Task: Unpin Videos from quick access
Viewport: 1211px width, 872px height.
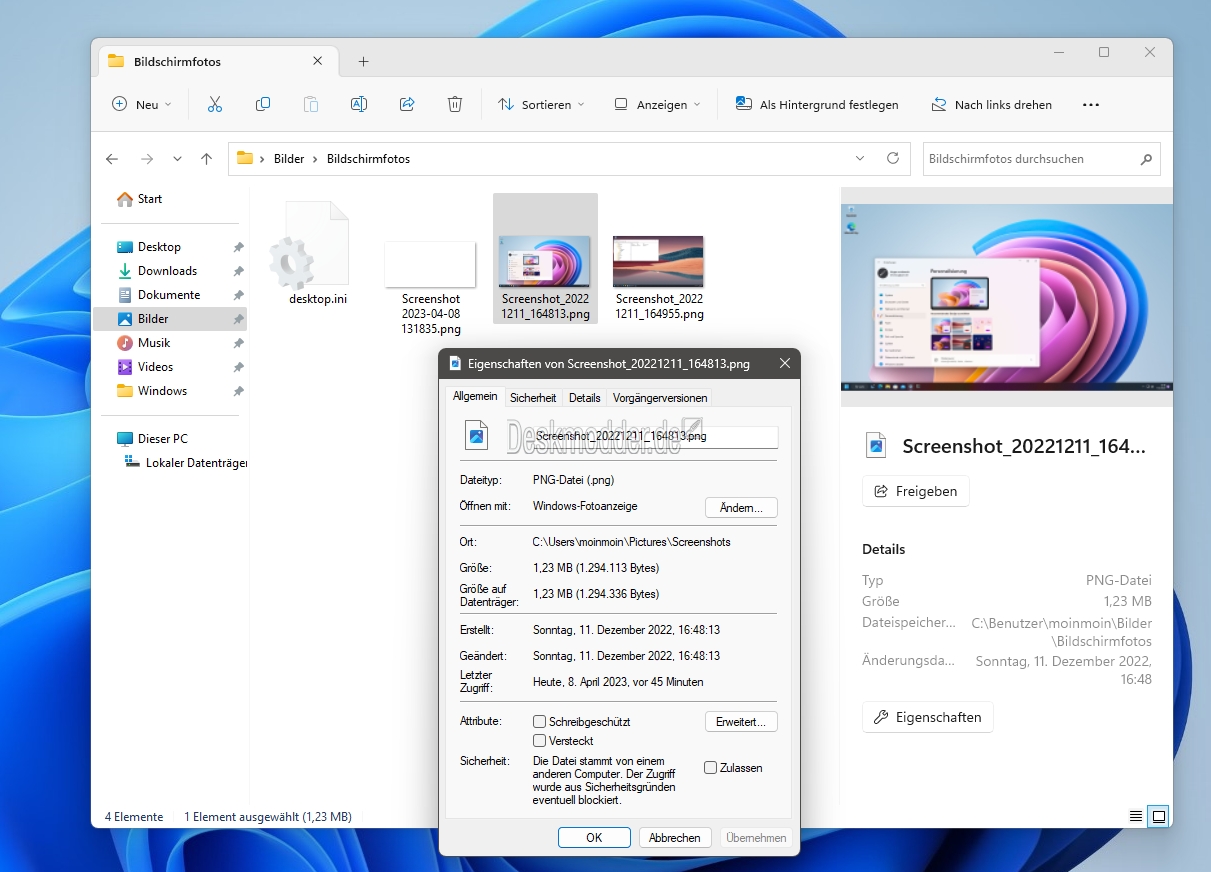Action: point(238,367)
